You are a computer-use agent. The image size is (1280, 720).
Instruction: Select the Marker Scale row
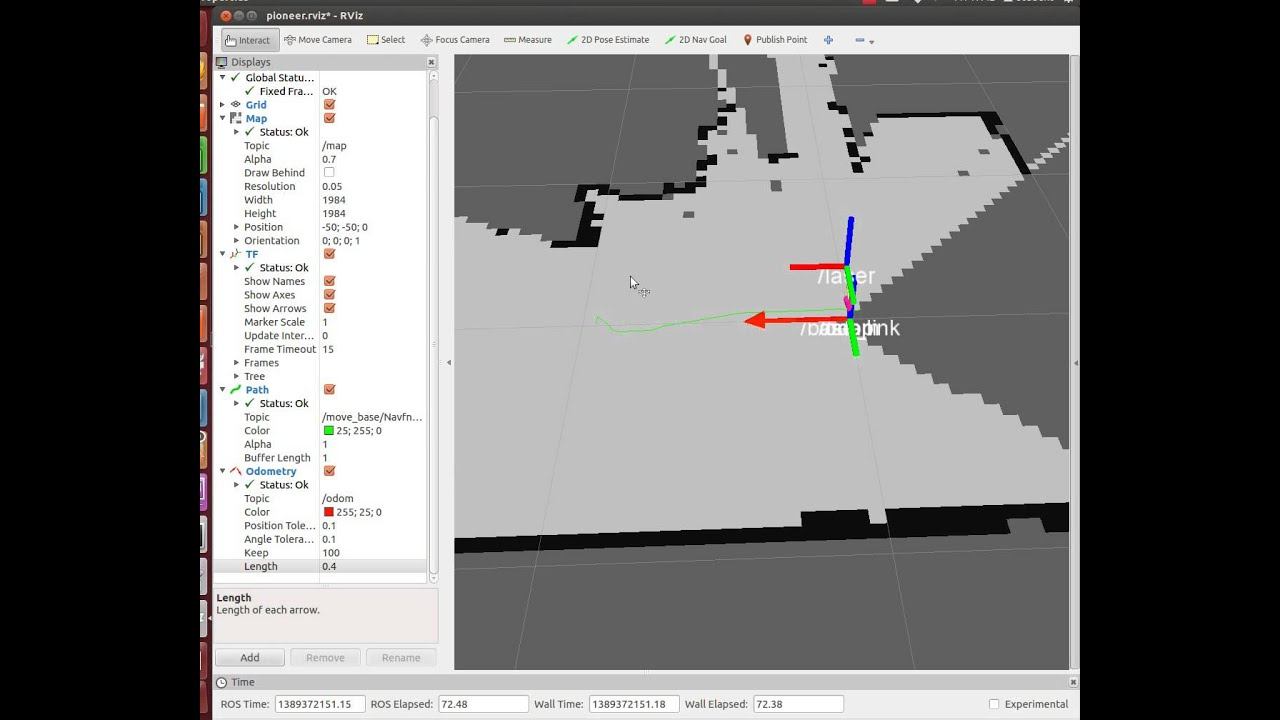[320, 322]
